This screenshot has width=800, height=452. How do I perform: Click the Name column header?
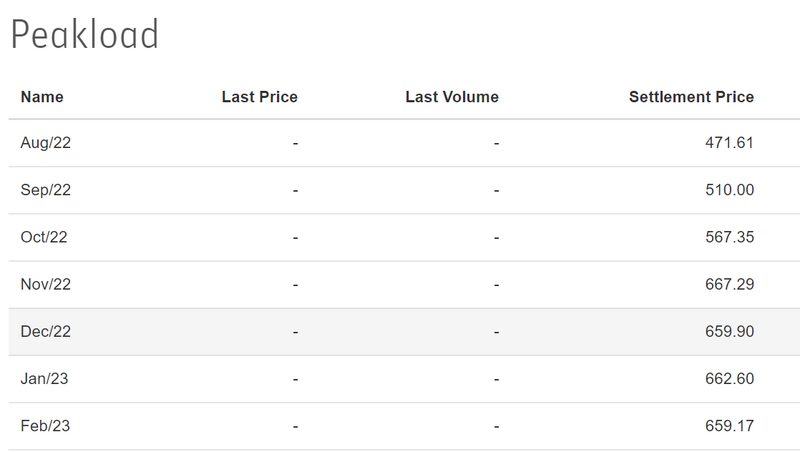click(x=42, y=97)
